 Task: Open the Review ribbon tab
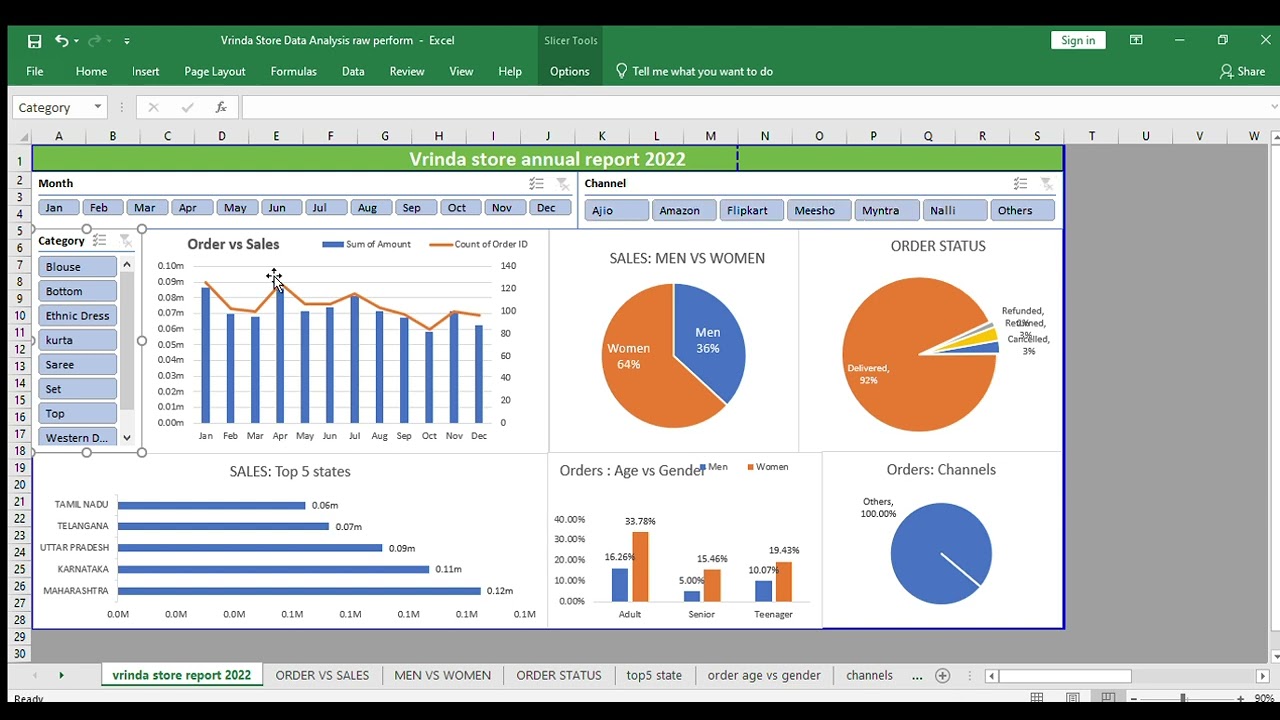[407, 71]
